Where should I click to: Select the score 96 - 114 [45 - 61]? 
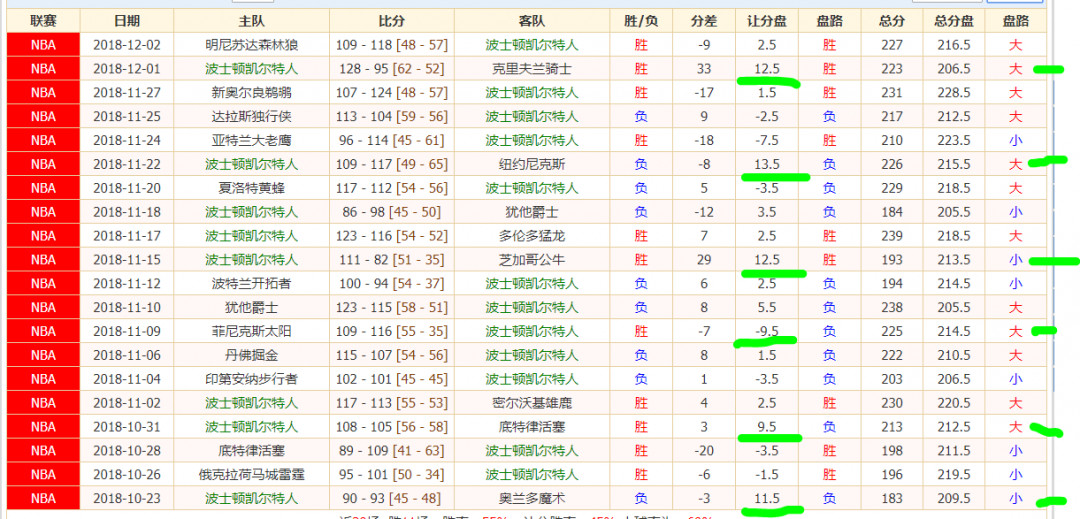[392, 140]
